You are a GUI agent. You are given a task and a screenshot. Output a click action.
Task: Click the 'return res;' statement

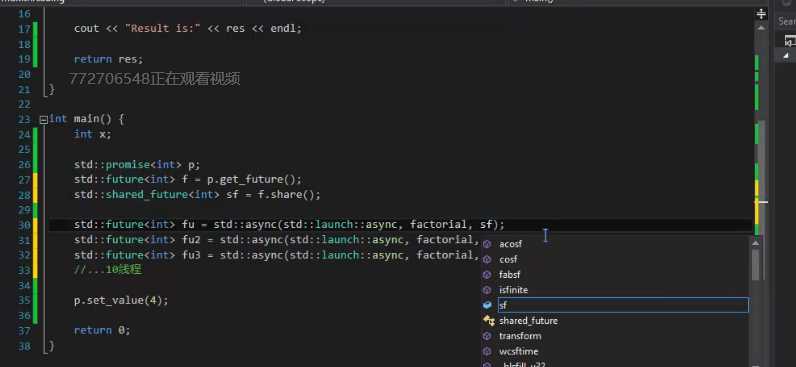click(x=109, y=59)
